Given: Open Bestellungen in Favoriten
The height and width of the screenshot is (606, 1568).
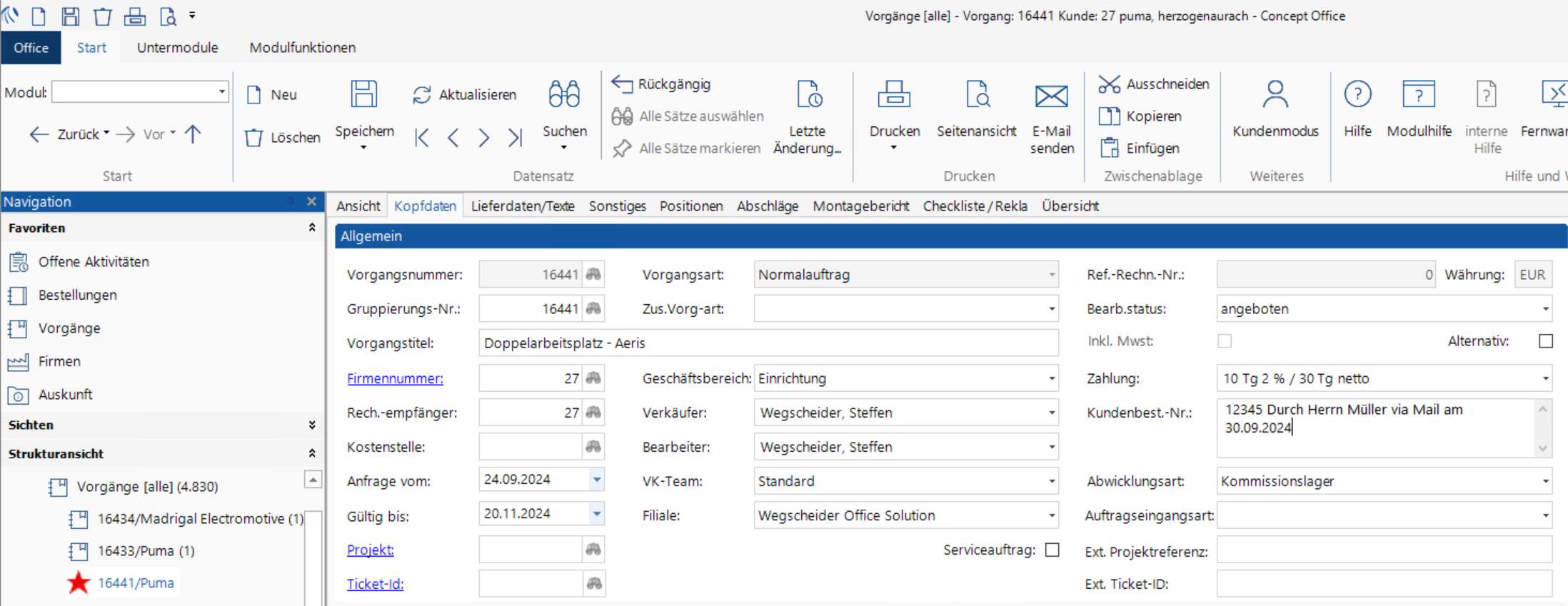Looking at the screenshot, I should click(77, 295).
